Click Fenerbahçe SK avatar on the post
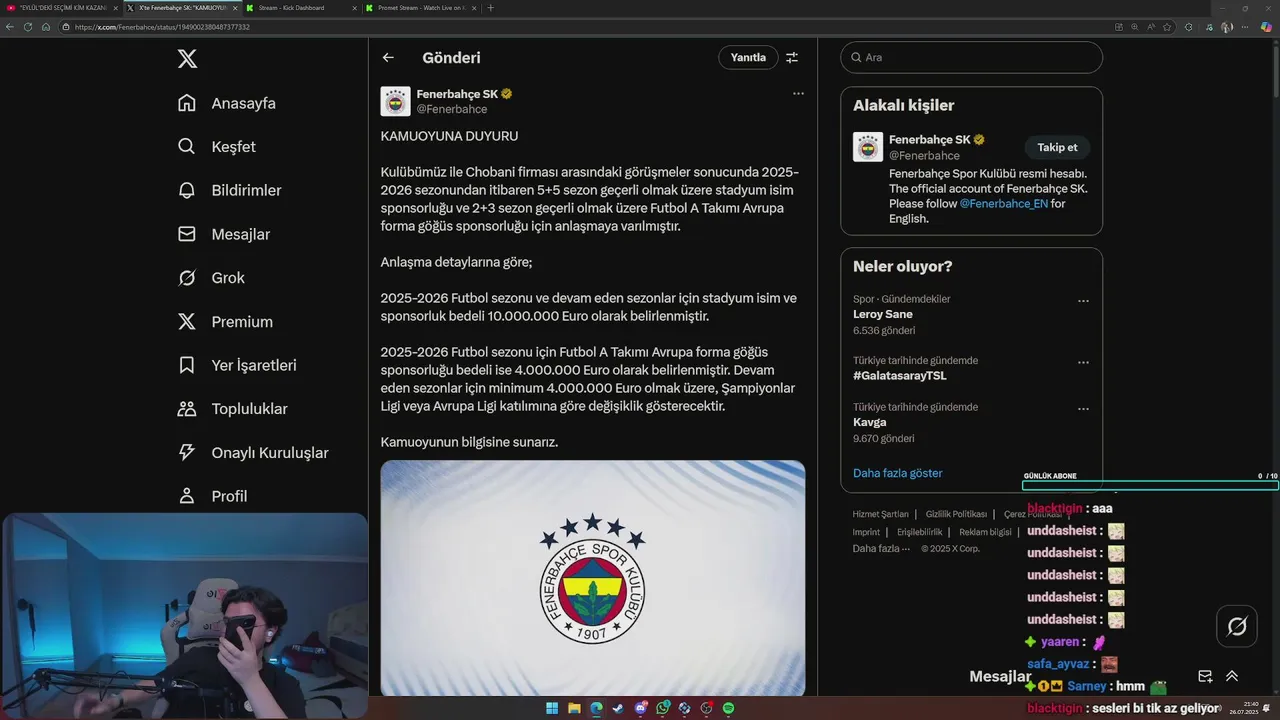Viewport: 1280px width, 720px height. pyautogui.click(x=395, y=101)
